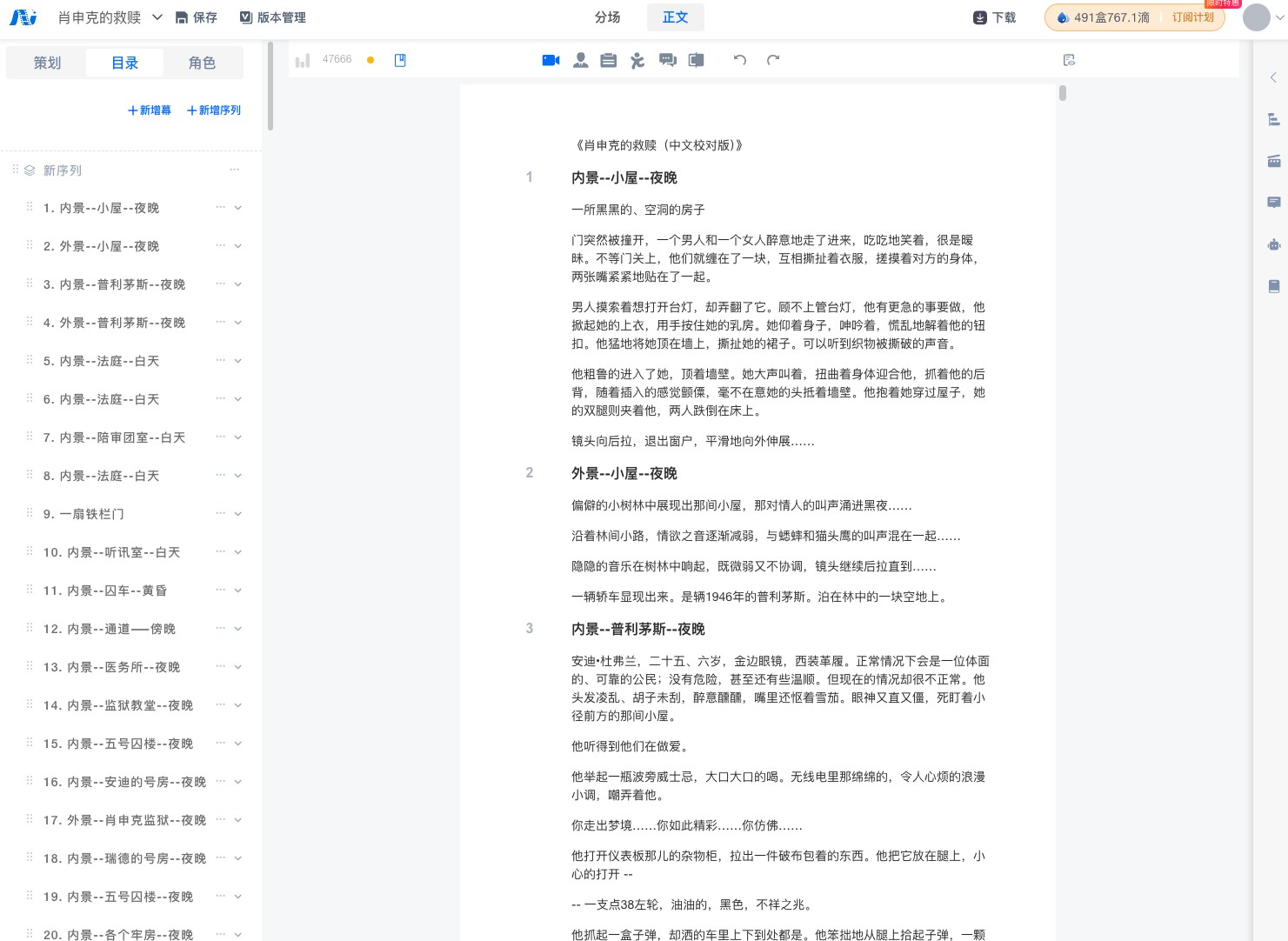This screenshot has width=1288, height=941.
Task: Switch to the 策划 tab
Action: point(47,63)
